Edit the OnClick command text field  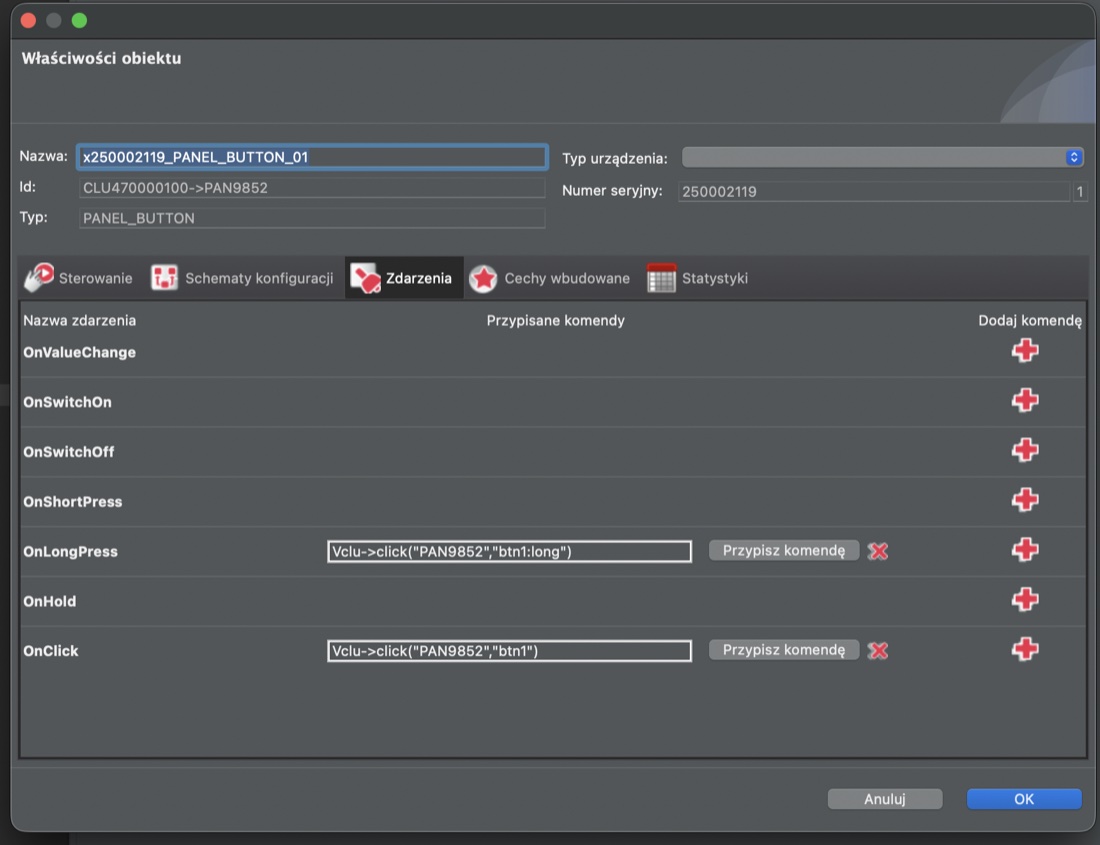pyautogui.click(x=509, y=651)
